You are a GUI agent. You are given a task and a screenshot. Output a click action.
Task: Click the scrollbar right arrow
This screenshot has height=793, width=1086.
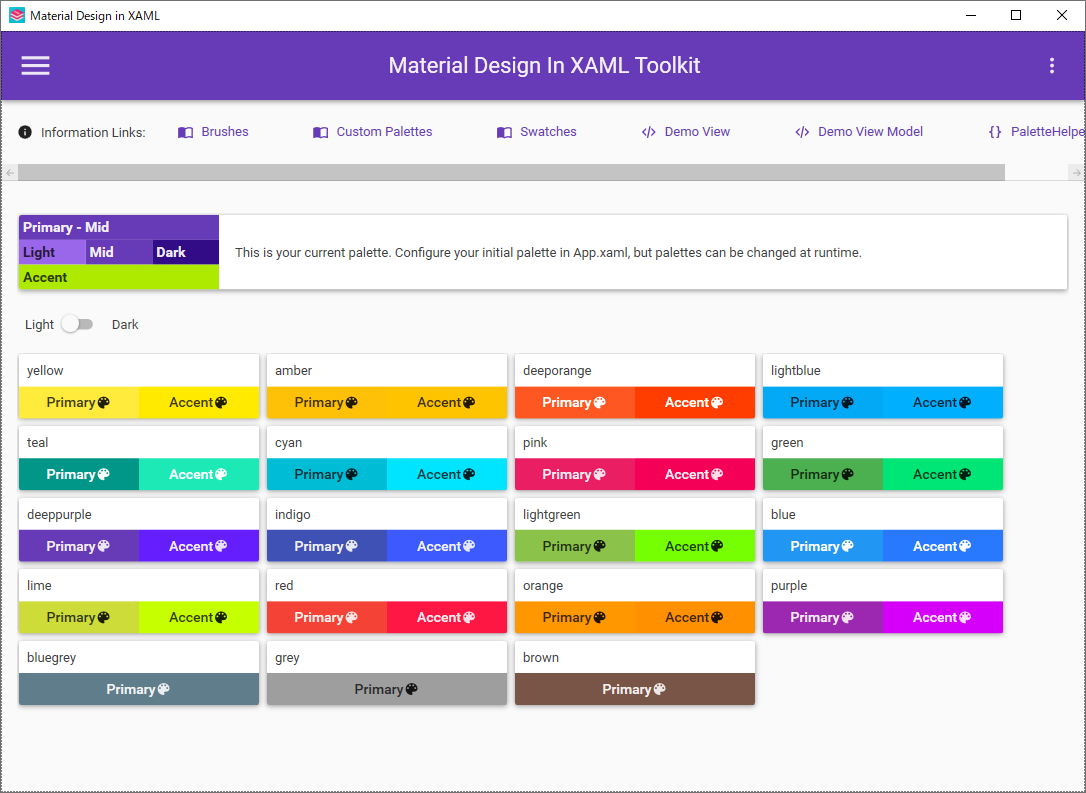click(x=1076, y=172)
